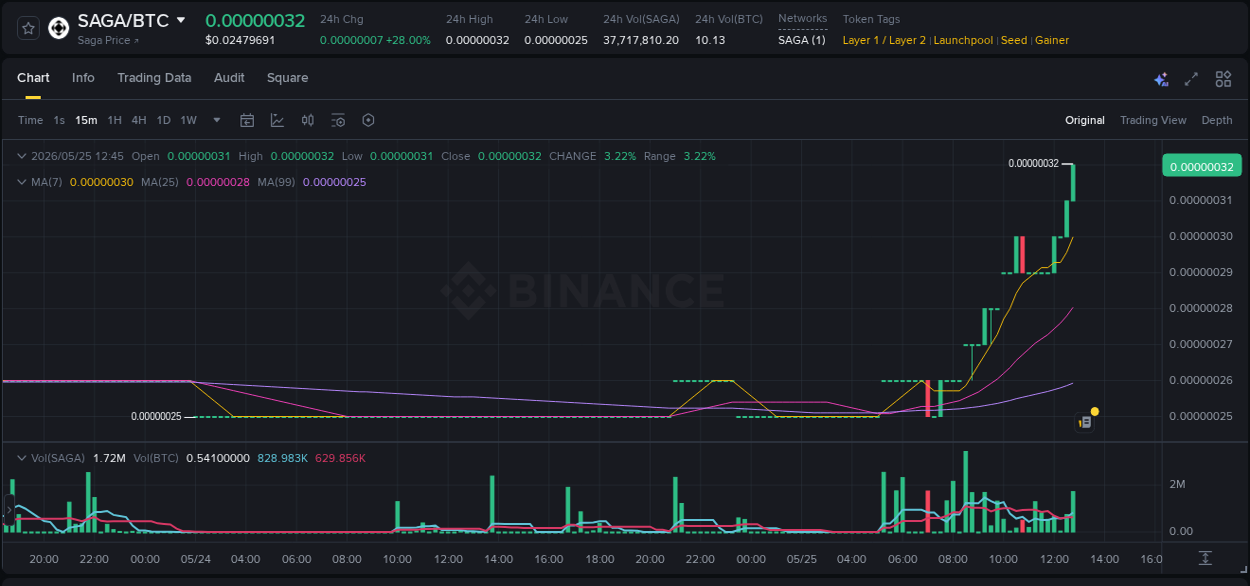Select the 1W interval
This screenshot has width=1250, height=586.
coord(188,120)
